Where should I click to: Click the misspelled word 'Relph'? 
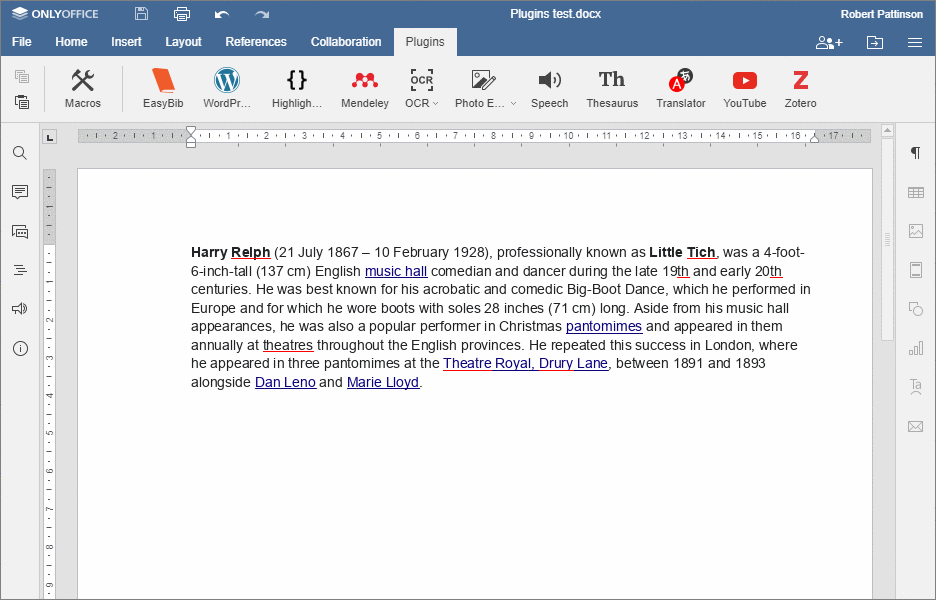(250, 253)
